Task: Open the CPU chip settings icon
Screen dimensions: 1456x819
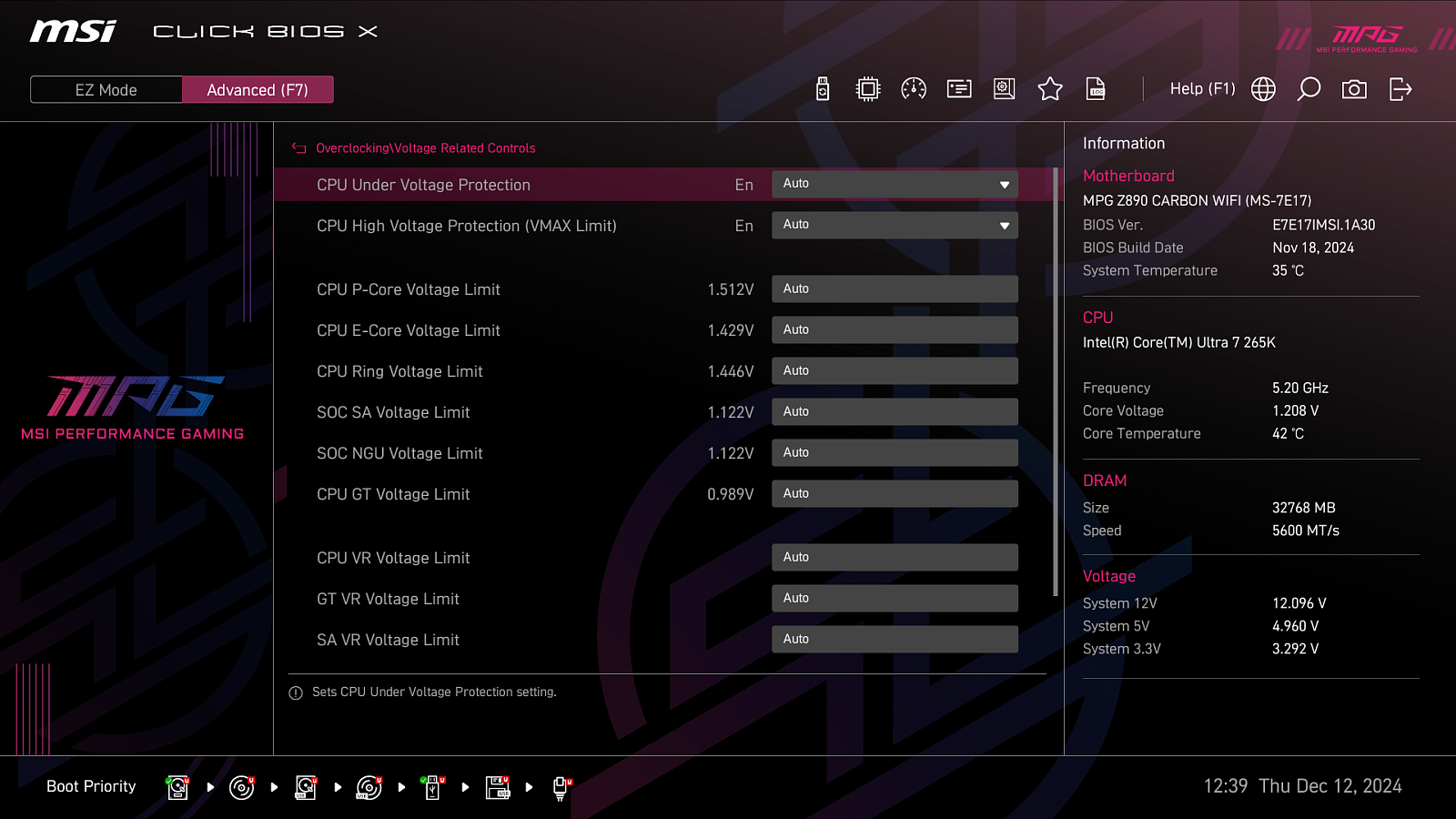Action: coord(868,89)
